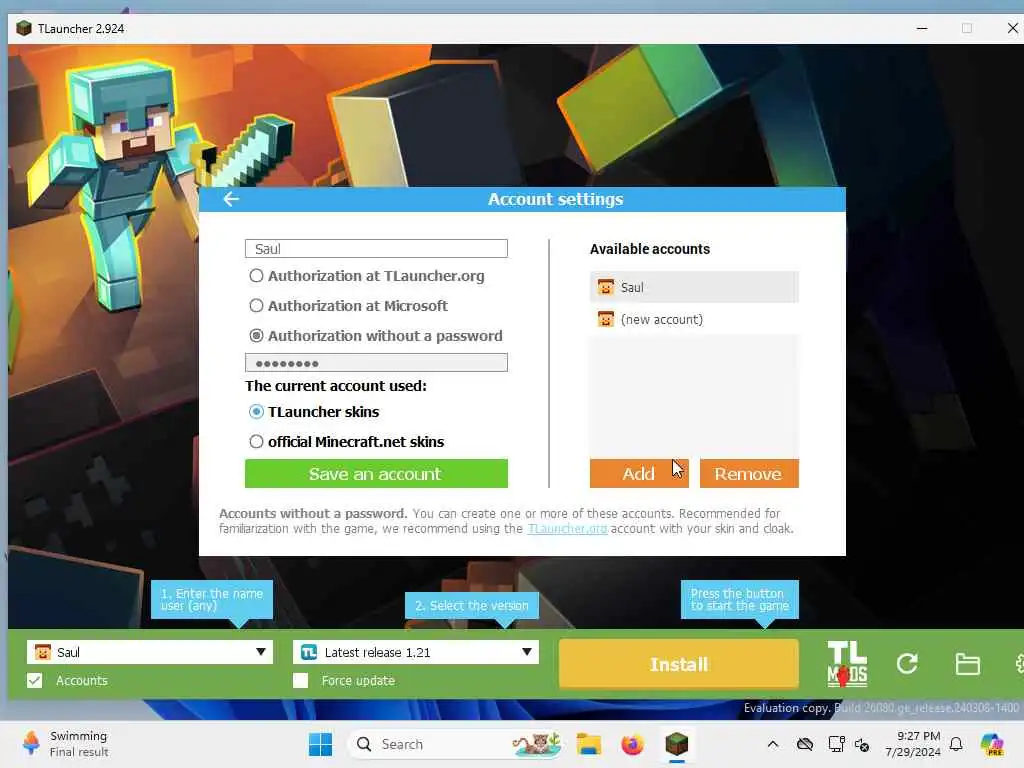Choose TLauncher skins option
The width and height of the screenshot is (1024, 768).
pos(257,412)
